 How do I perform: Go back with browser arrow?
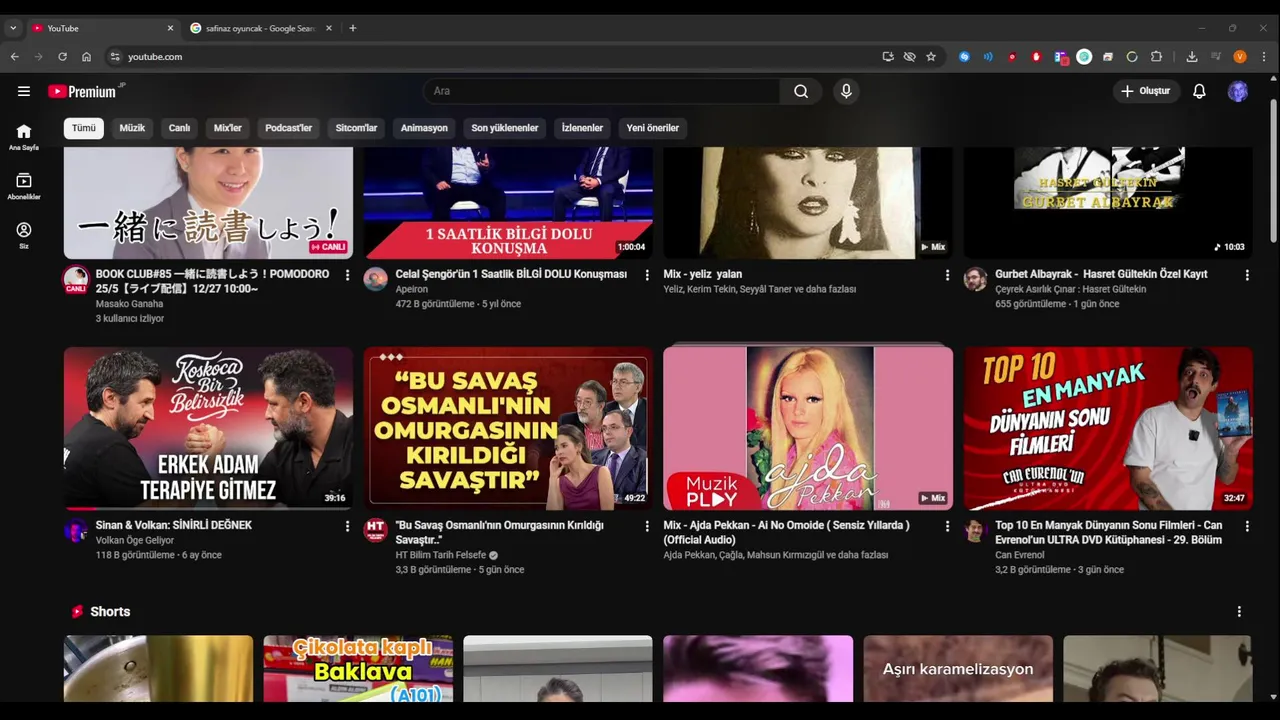click(15, 57)
